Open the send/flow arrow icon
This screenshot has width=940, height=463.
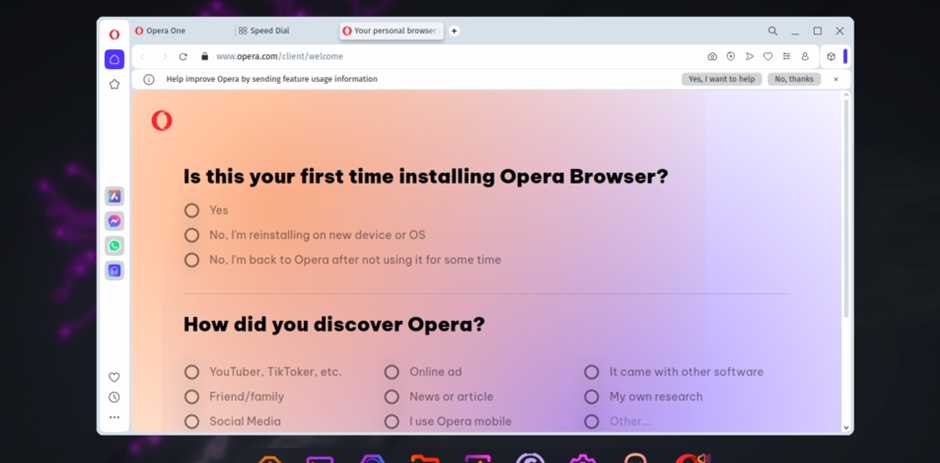click(749, 56)
